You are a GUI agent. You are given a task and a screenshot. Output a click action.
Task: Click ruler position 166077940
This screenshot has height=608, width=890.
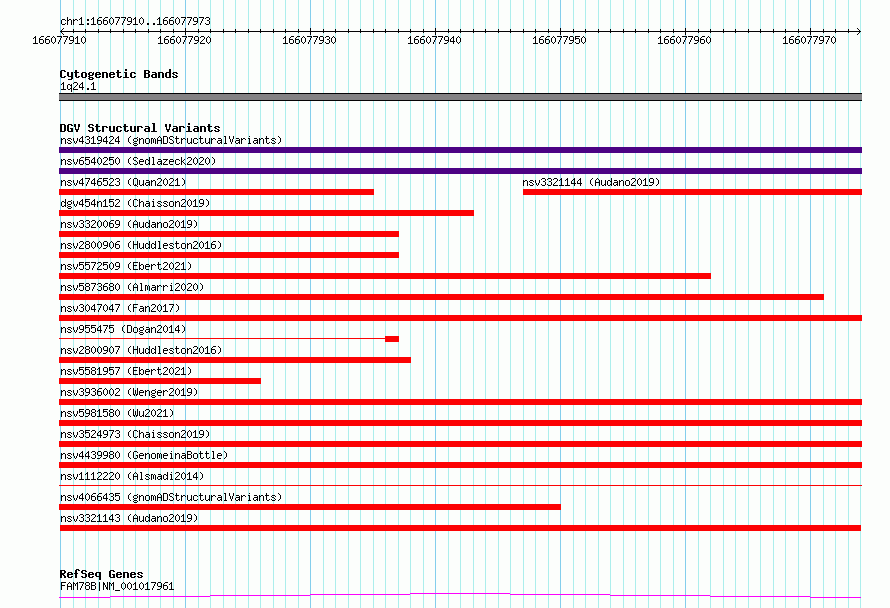(x=434, y=40)
